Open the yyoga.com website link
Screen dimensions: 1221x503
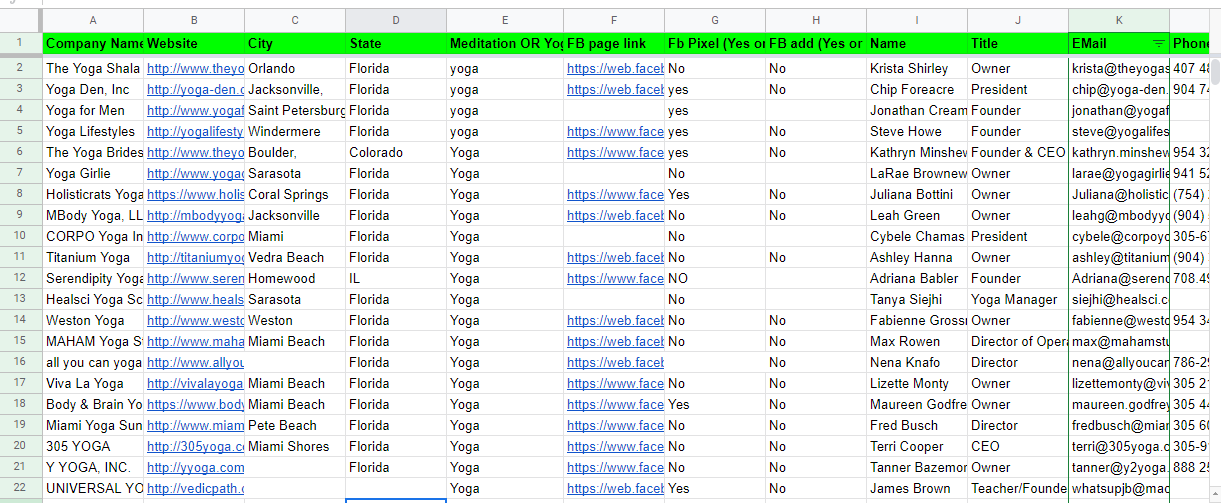click(195, 468)
